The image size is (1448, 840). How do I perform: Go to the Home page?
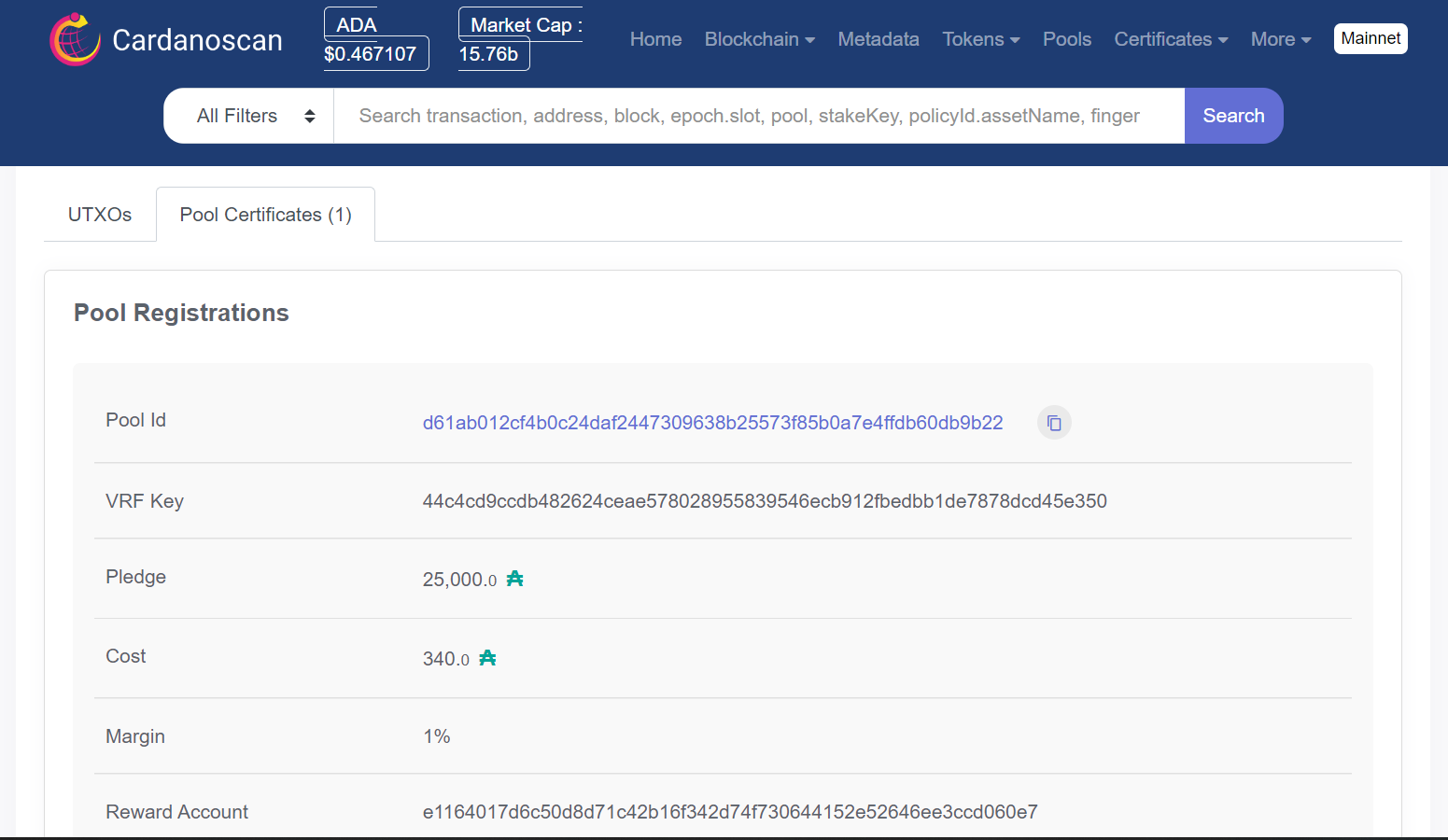[x=655, y=39]
